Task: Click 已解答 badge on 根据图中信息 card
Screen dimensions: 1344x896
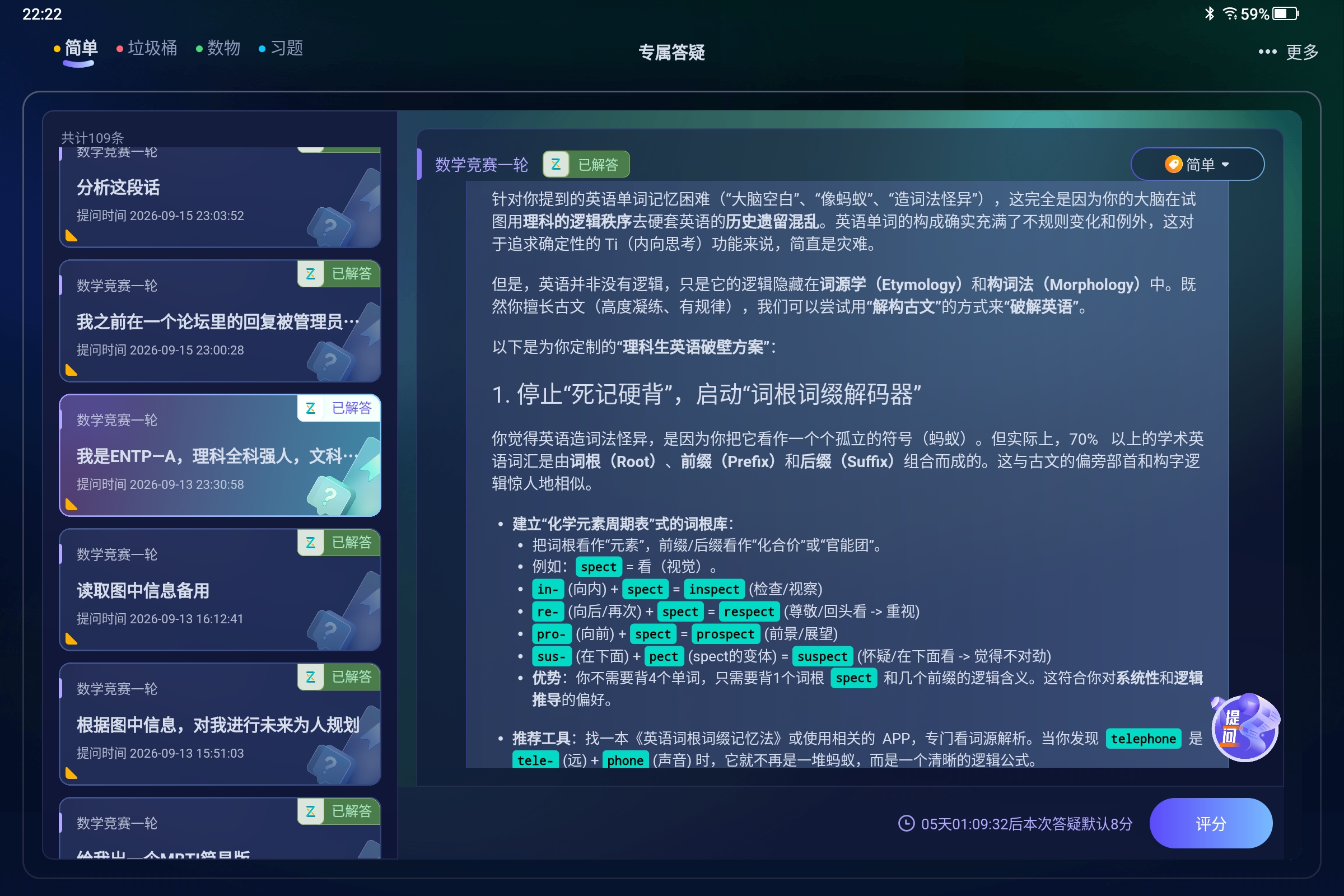Action: coord(338,676)
